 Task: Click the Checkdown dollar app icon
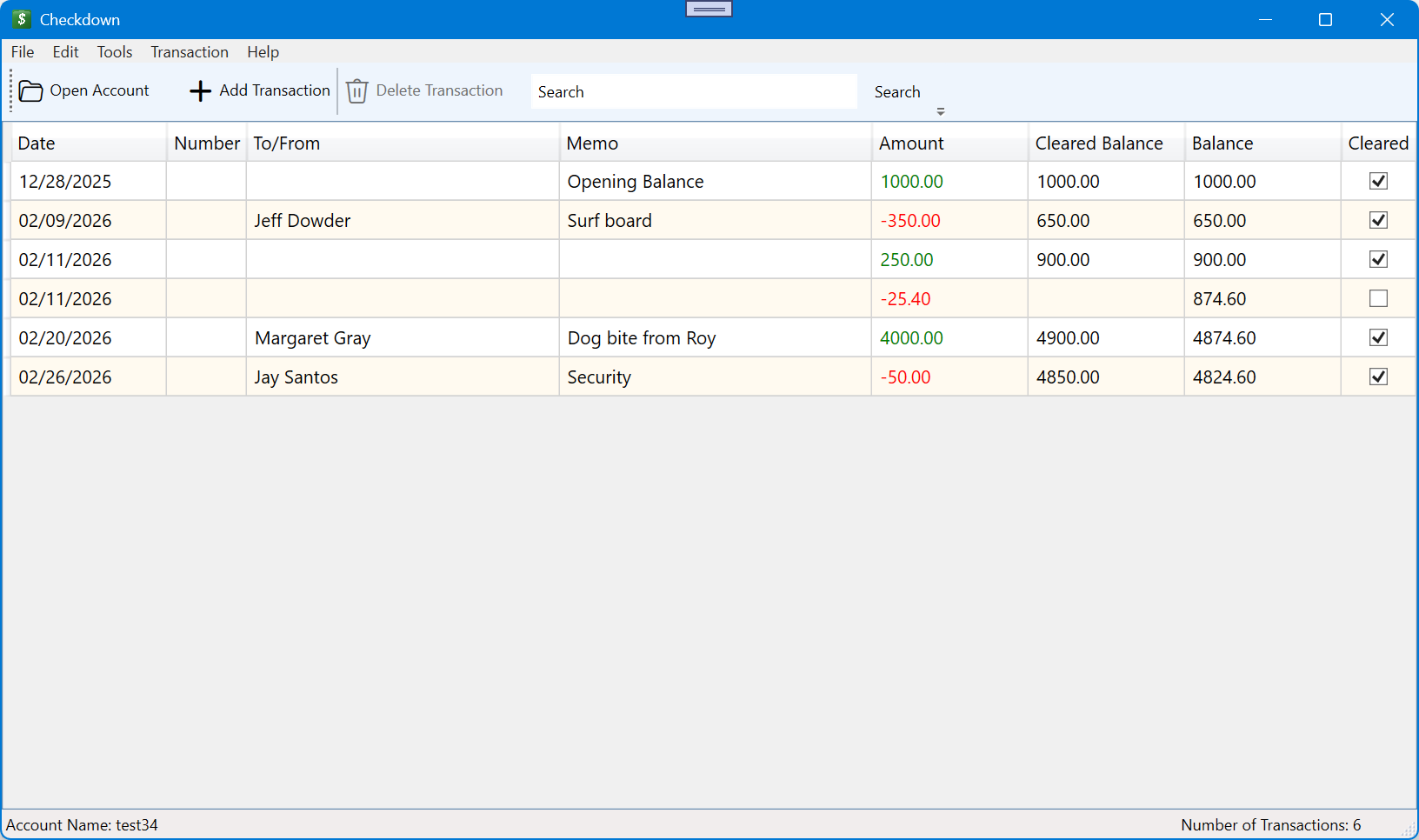click(x=22, y=19)
